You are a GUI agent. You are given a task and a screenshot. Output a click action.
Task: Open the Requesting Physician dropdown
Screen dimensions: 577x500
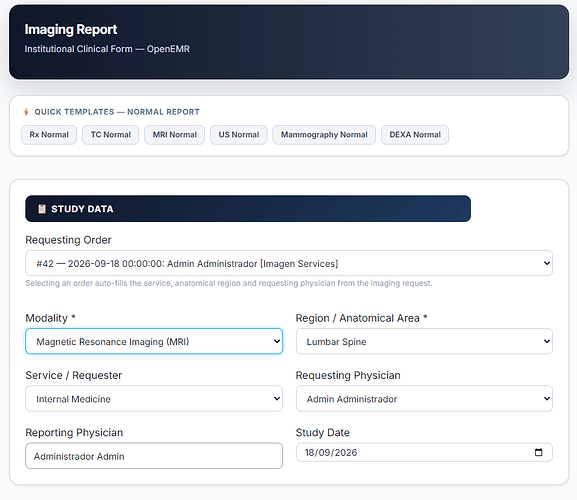(424, 398)
